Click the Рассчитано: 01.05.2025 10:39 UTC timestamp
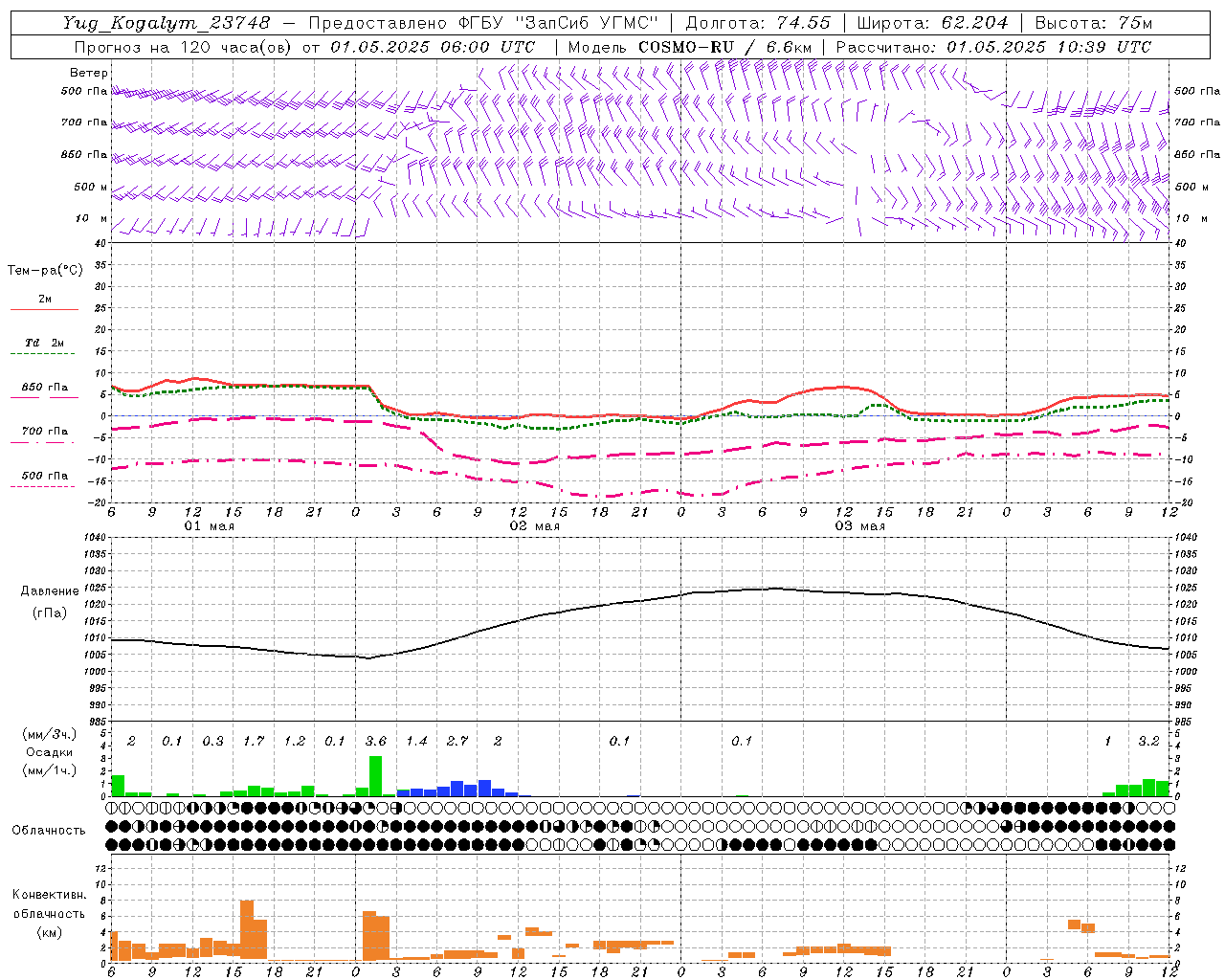 coord(993,47)
